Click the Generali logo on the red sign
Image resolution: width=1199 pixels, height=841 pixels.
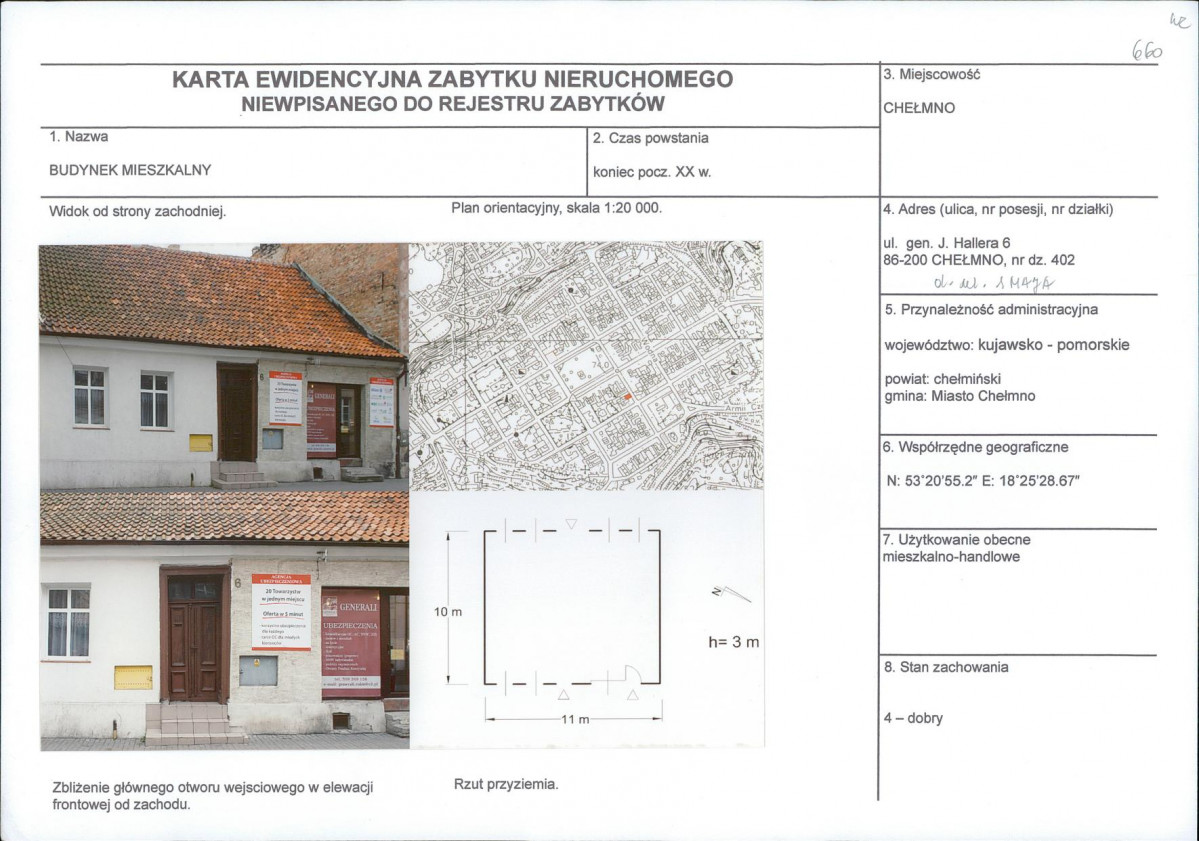point(330,606)
